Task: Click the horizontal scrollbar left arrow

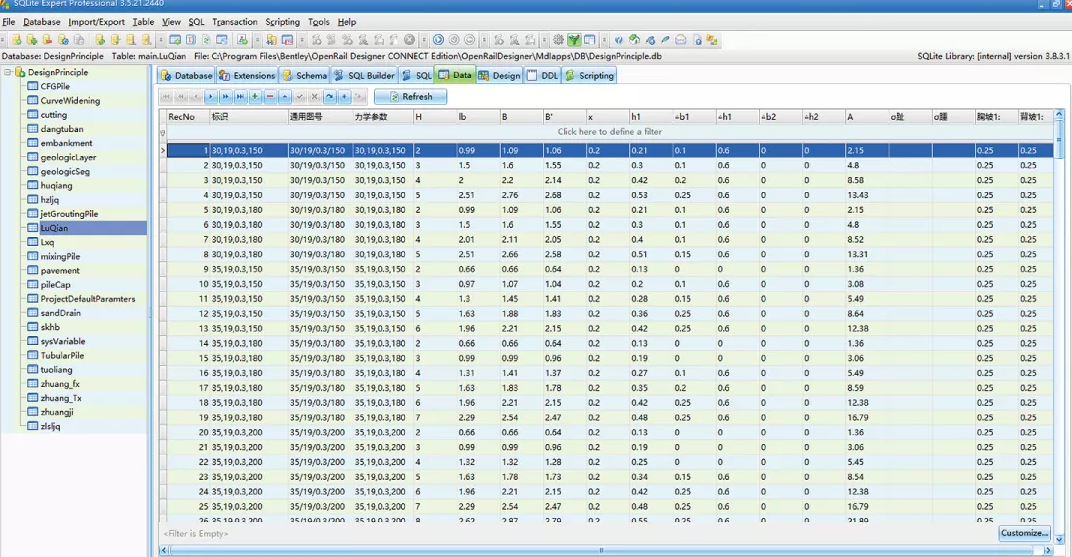Action: (164, 549)
